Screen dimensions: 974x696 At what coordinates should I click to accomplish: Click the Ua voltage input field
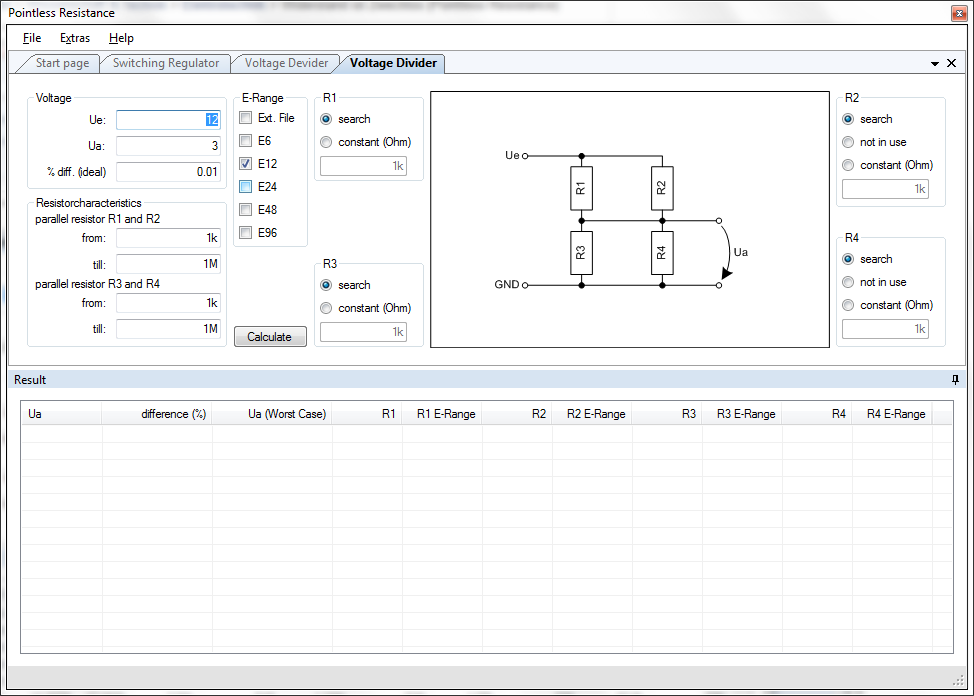[x=168, y=146]
